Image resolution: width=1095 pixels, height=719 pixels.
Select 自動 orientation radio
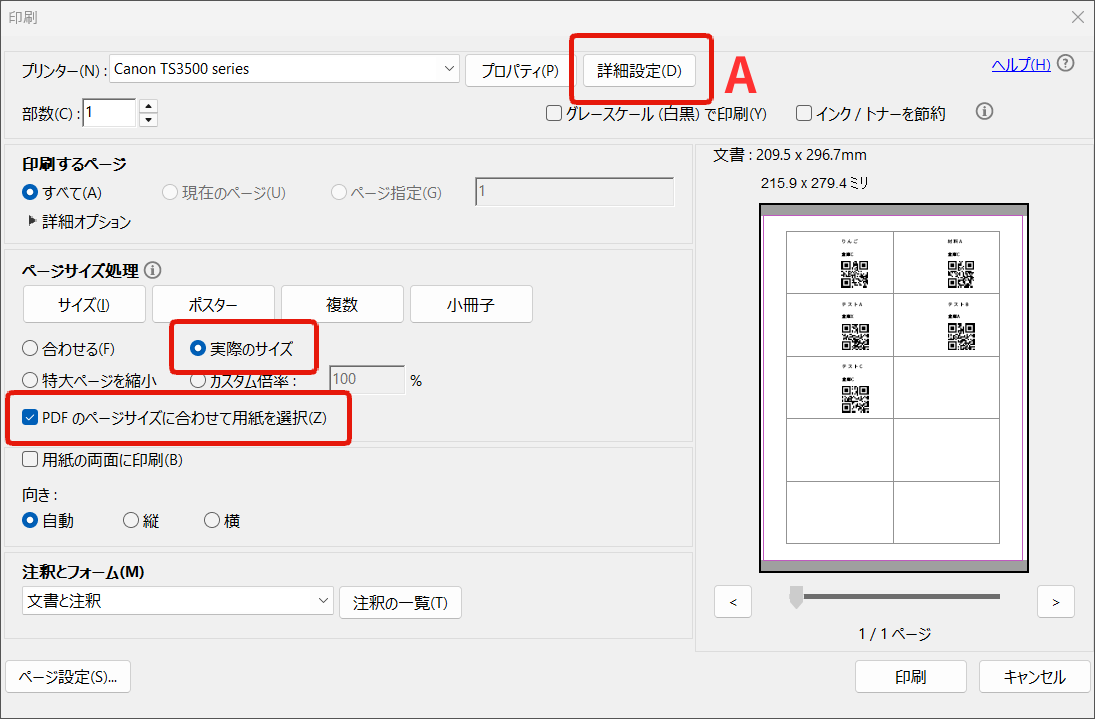pyautogui.click(x=30, y=520)
